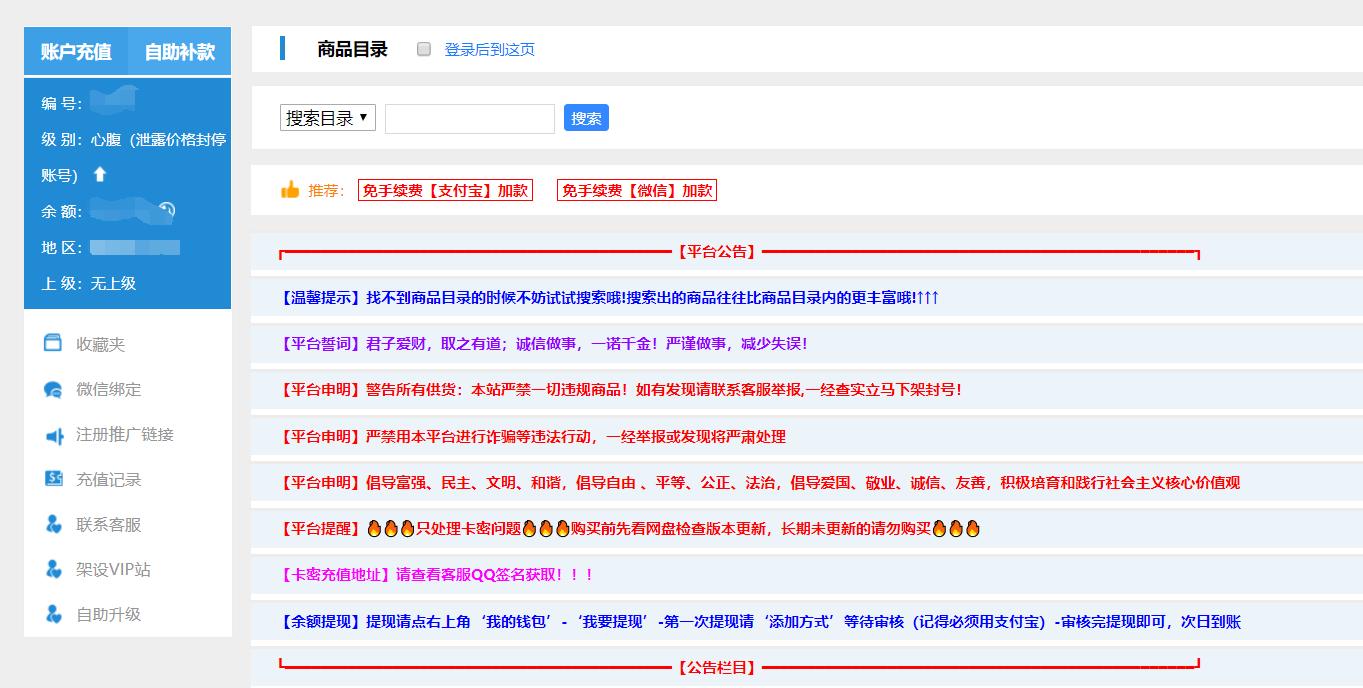Open the 免手续费【微信】加款 link

click(636, 189)
